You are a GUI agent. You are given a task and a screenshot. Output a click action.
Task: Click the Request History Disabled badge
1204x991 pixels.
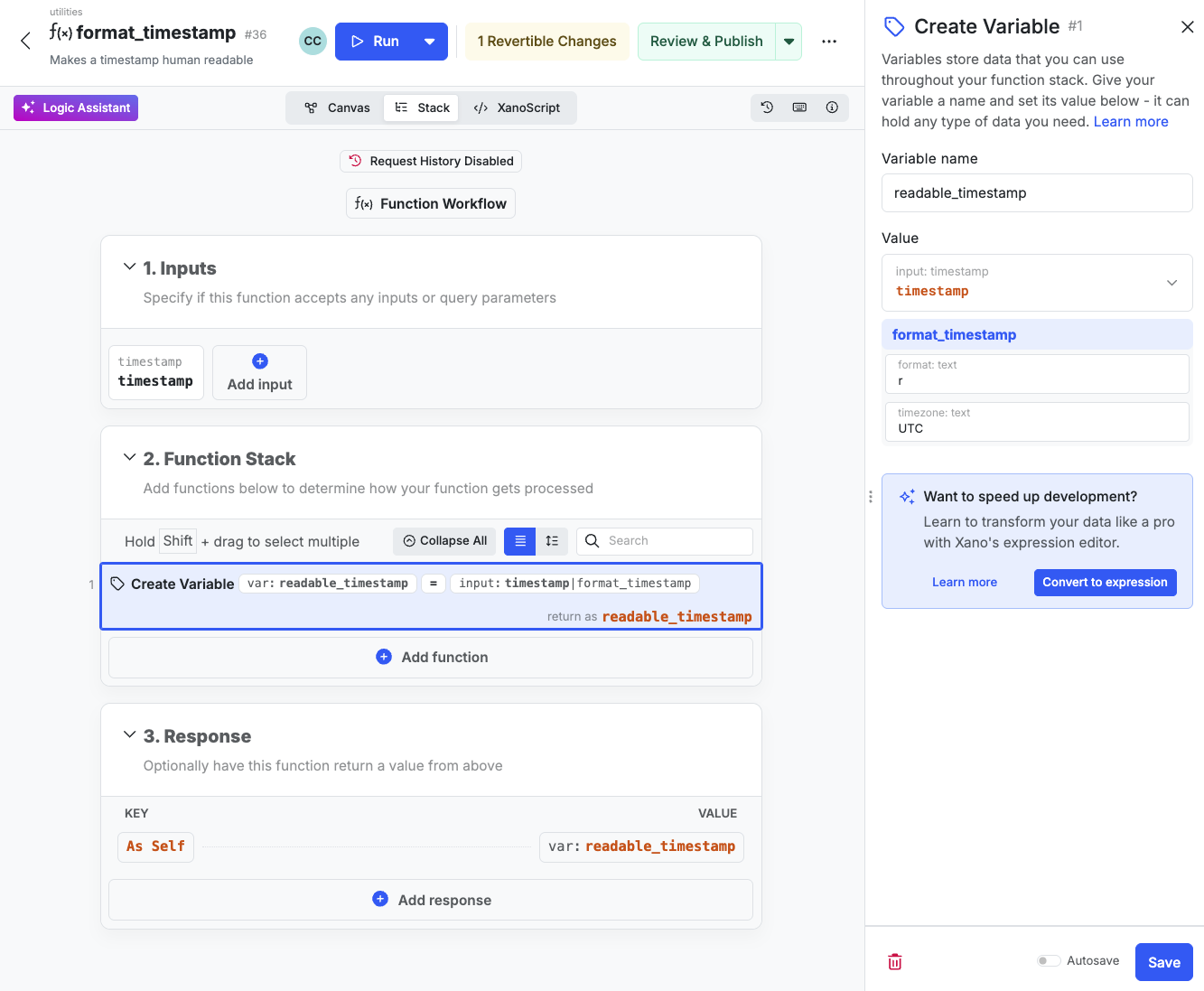point(431,161)
